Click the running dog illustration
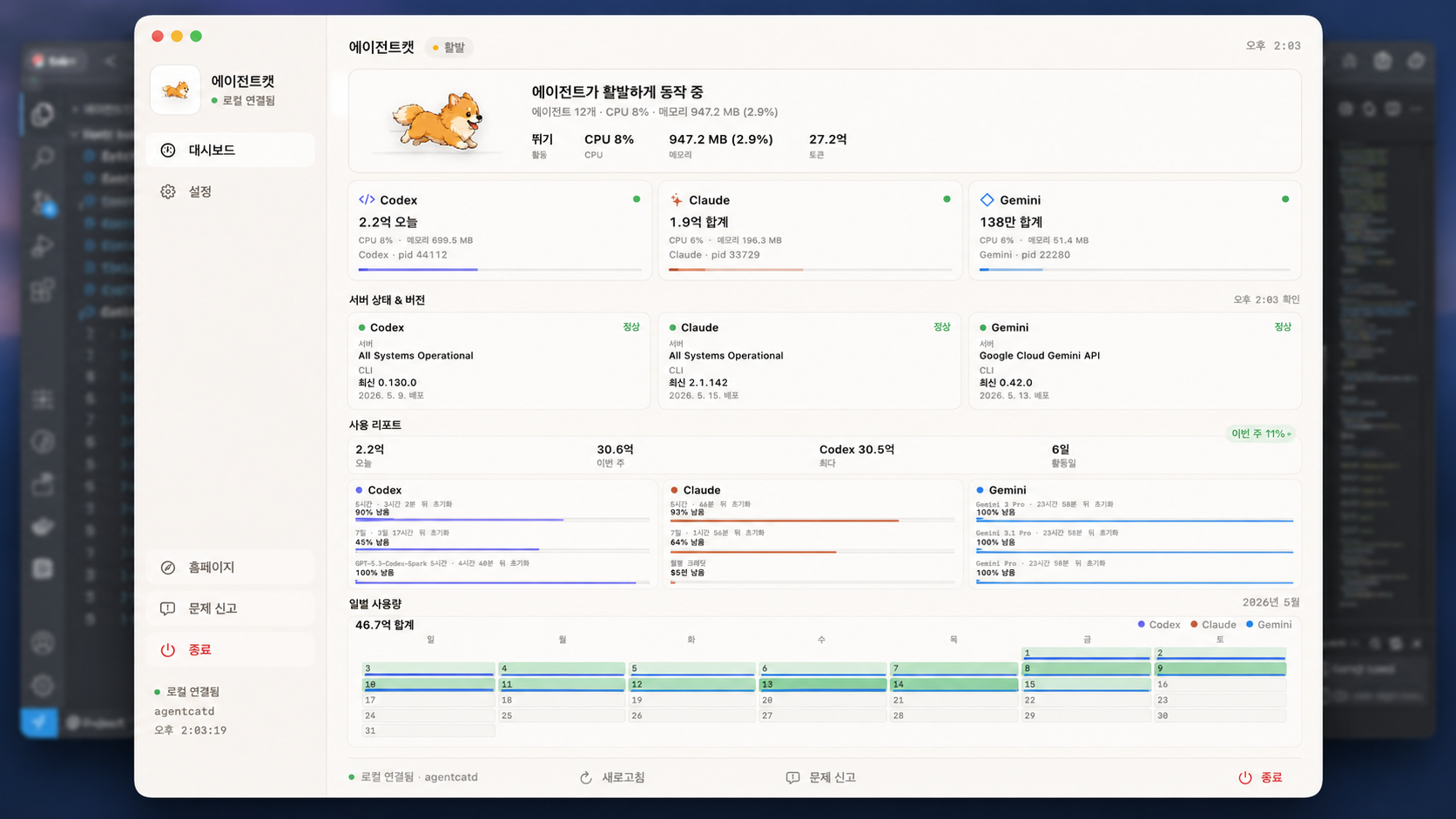Image resolution: width=1456 pixels, height=819 pixels. 438,122
